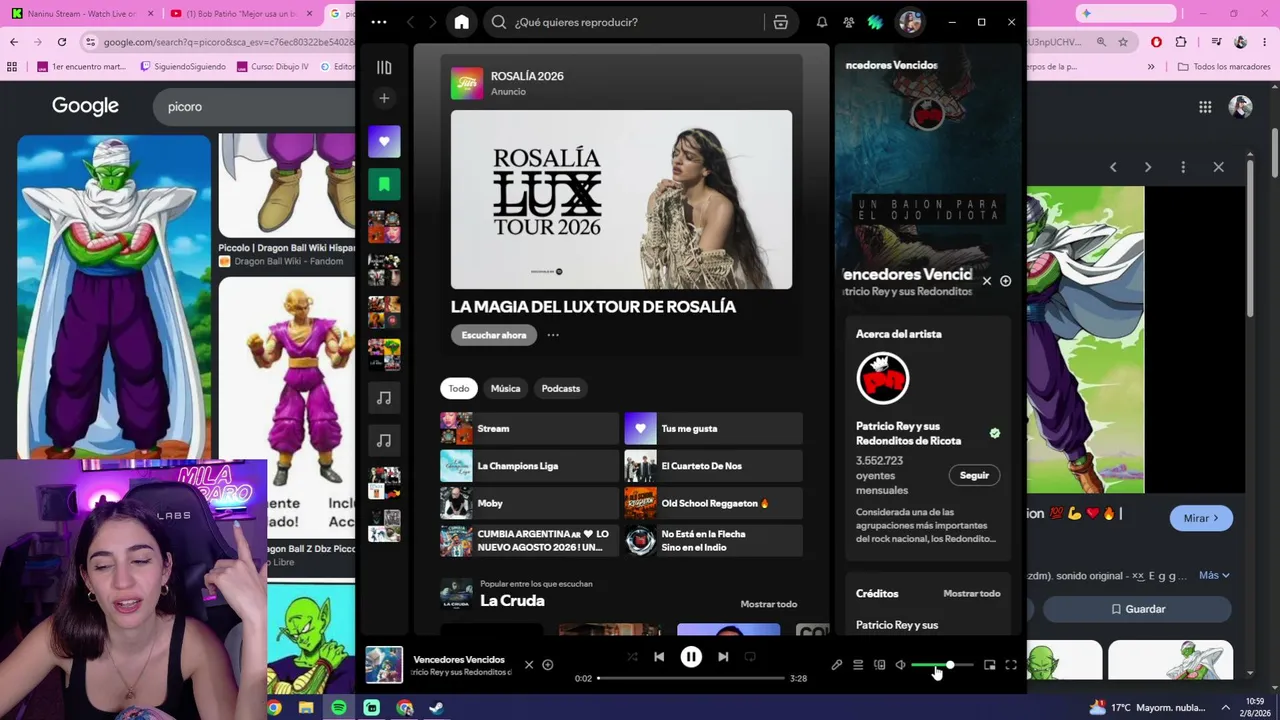
Task: Open Chrome media controls icon
Action: pos(1216,42)
